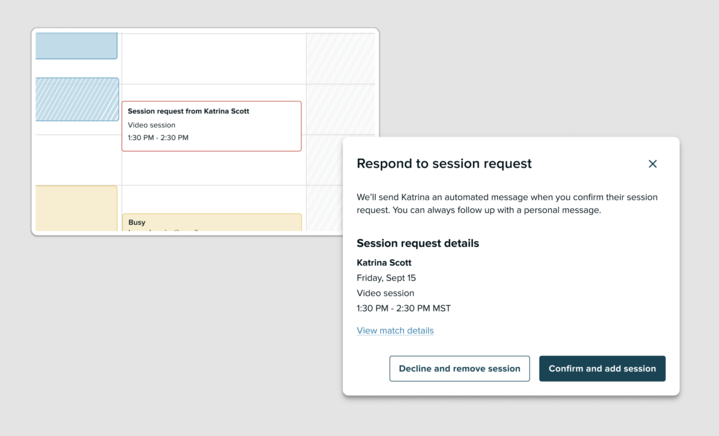Open the View match details link

[395, 331]
